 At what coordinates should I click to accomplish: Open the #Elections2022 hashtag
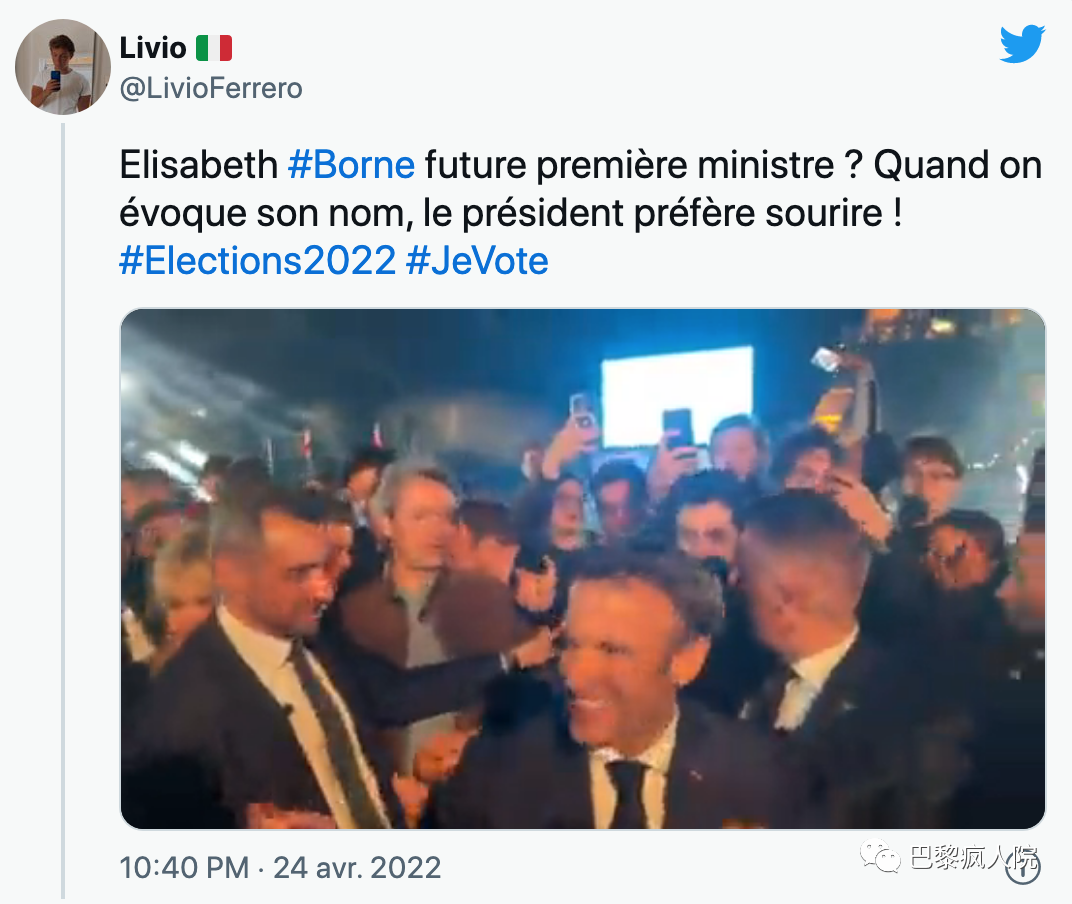point(257,261)
